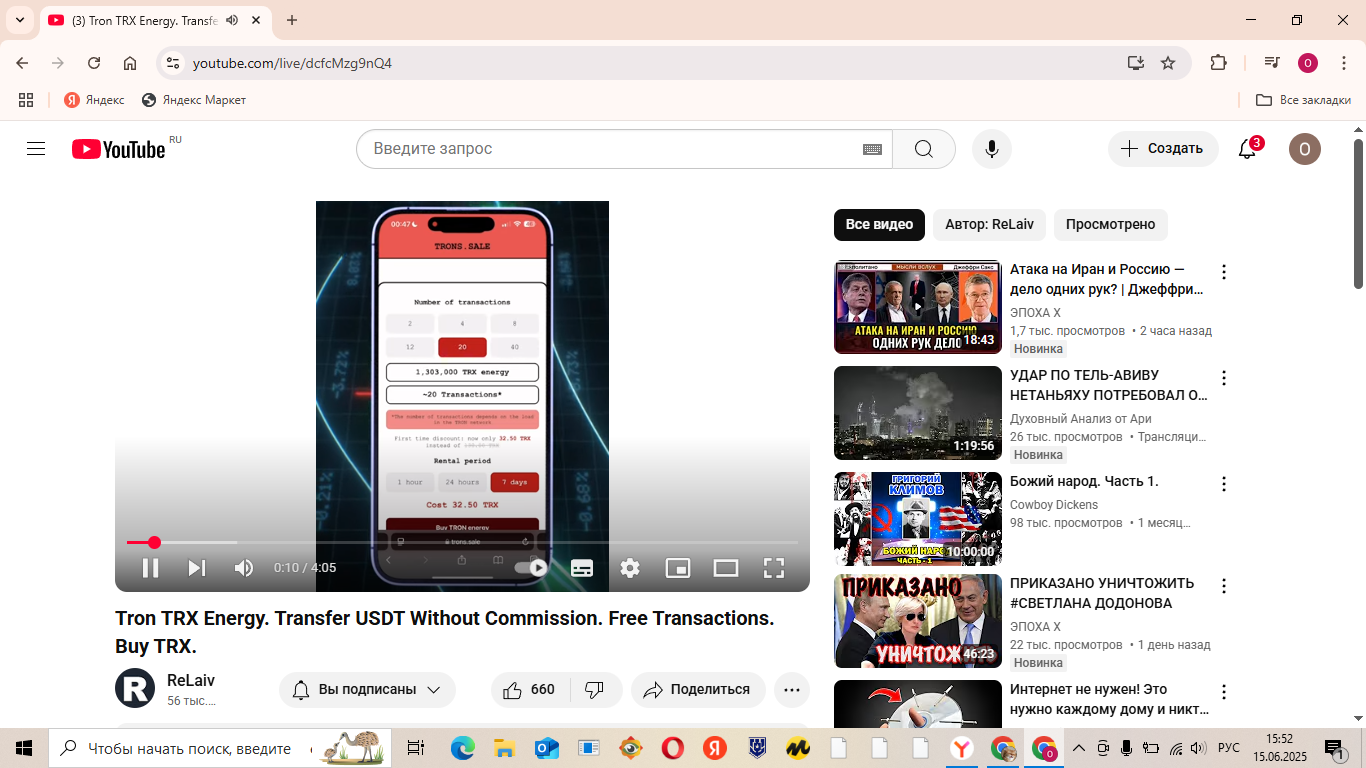Viewport: 1366px width, 768px height.
Task: Select the Автор: ReLaiv filter chip
Action: 989,224
